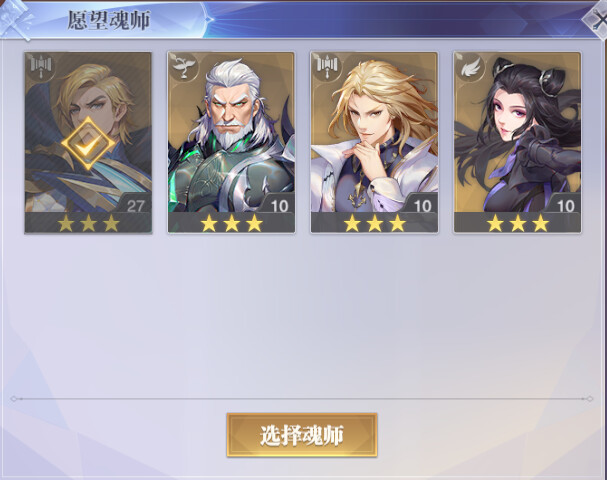Click the level 10 badge on the black-haired card
This screenshot has width=607, height=480.
tap(565, 206)
